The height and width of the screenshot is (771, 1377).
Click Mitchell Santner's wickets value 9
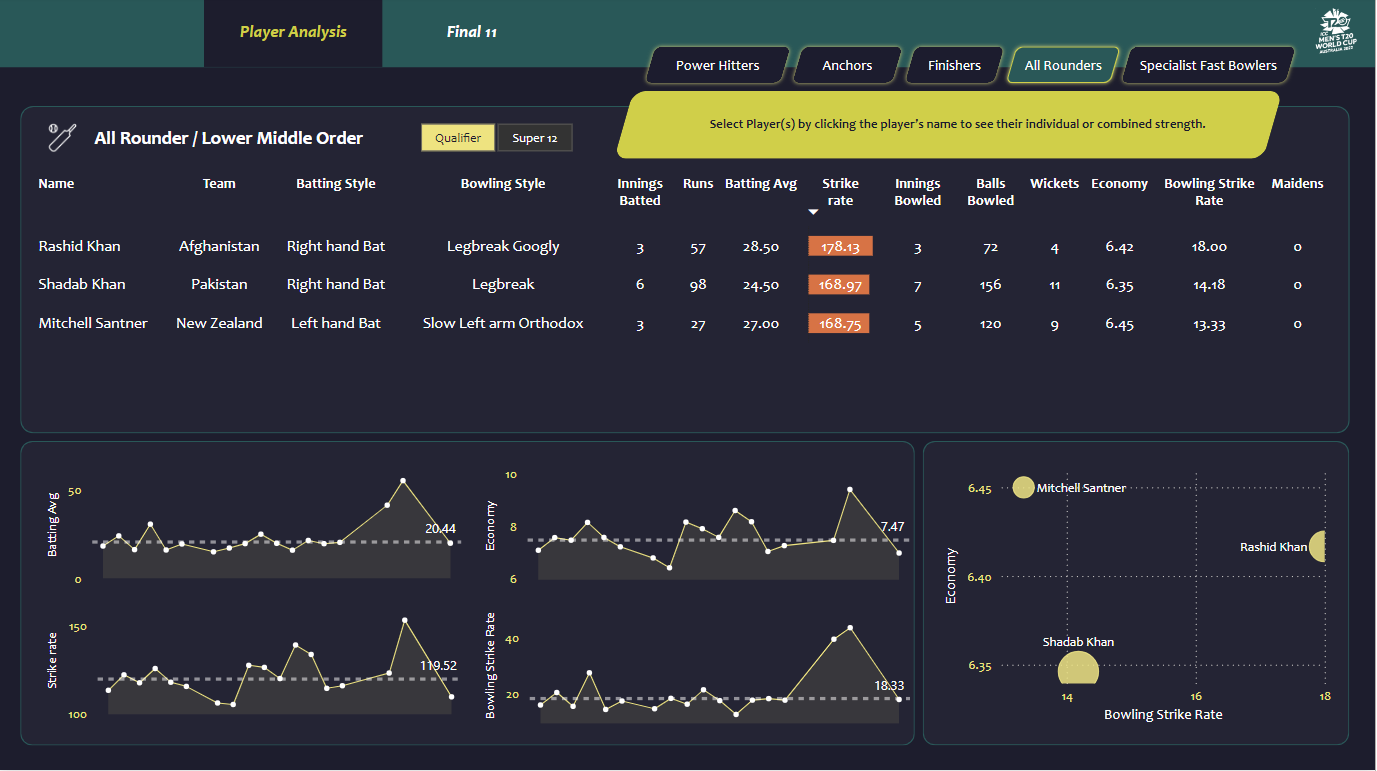(x=1055, y=324)
